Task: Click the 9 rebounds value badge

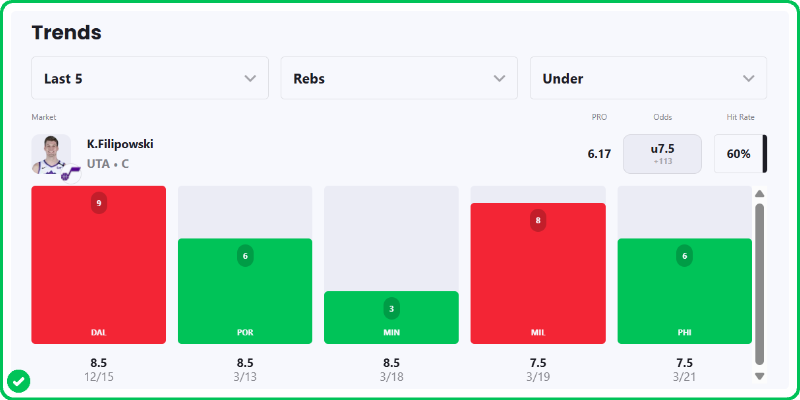Action: pos(98,203)
